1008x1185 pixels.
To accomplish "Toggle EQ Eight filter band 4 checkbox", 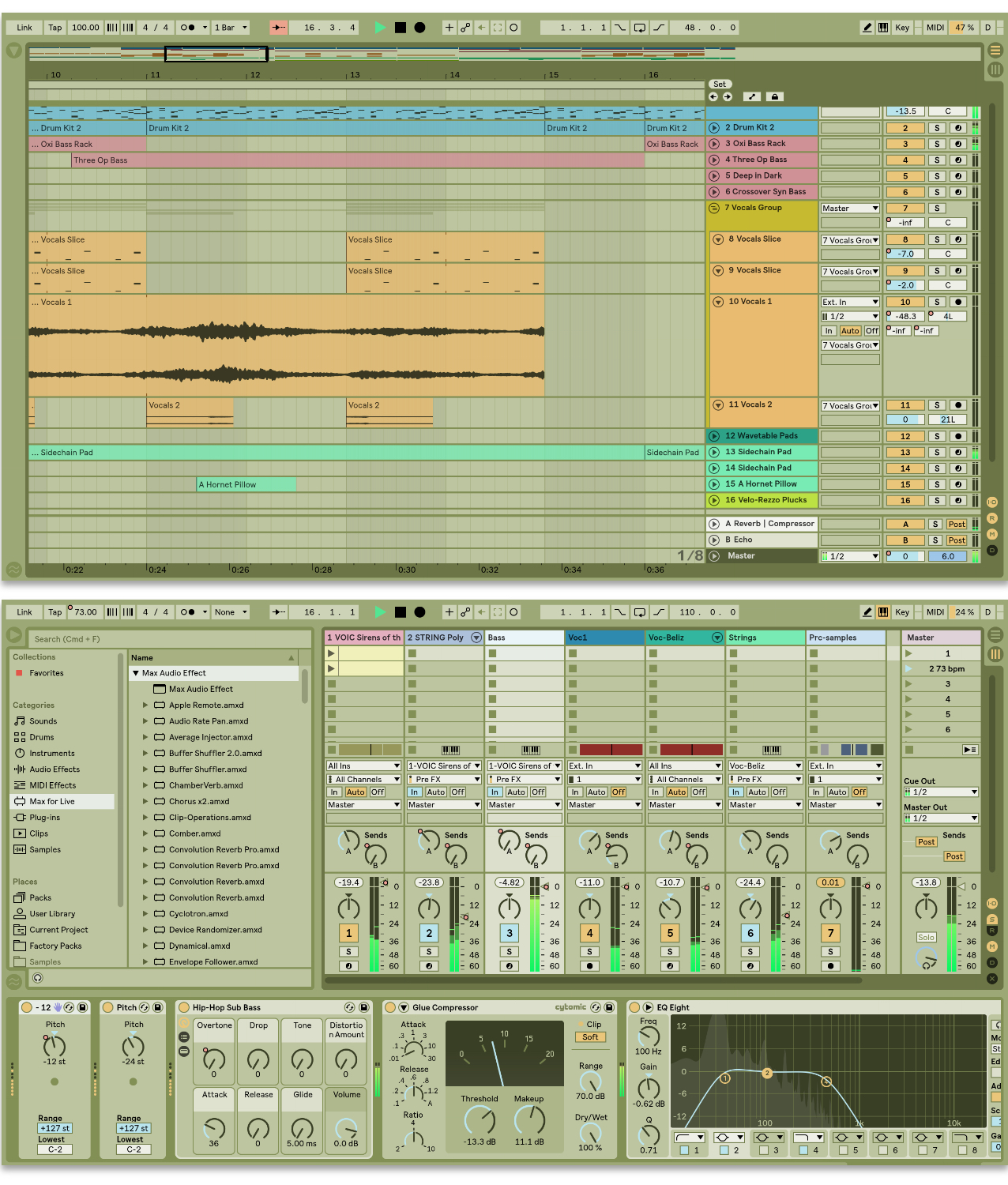I will [804, 1150].
